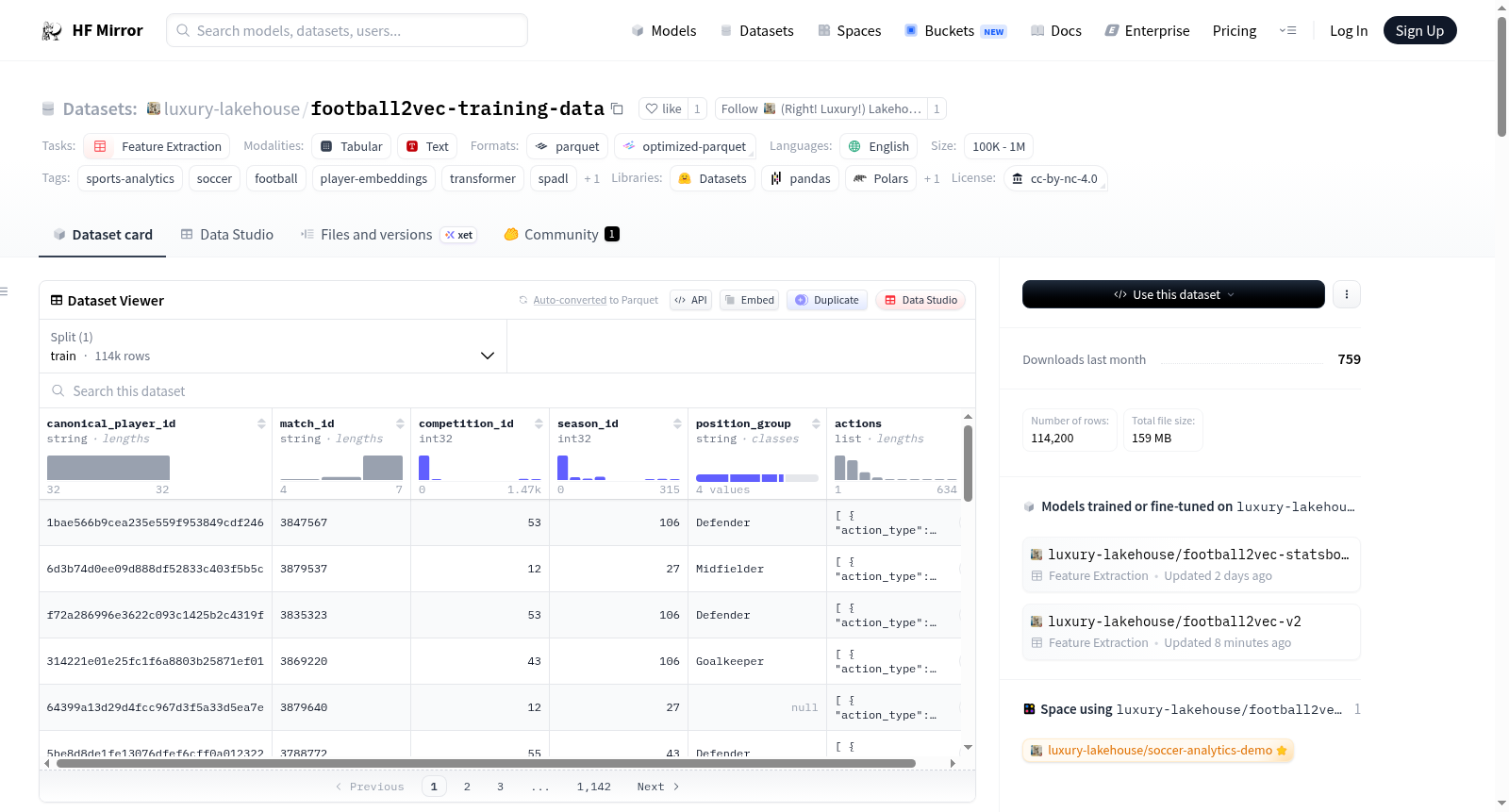
Task: Click the cc-by-nc-4.0 license tag
Action: [1054, 178]
